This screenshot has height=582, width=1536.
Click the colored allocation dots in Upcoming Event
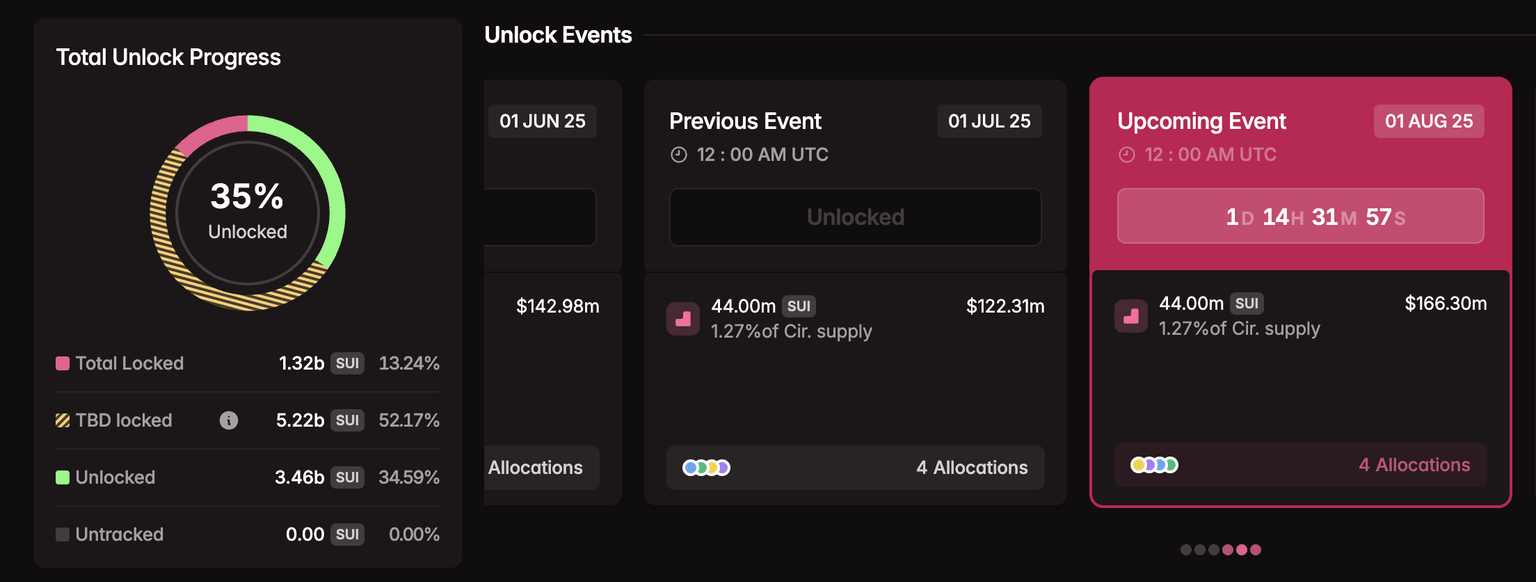[1154, 465]
